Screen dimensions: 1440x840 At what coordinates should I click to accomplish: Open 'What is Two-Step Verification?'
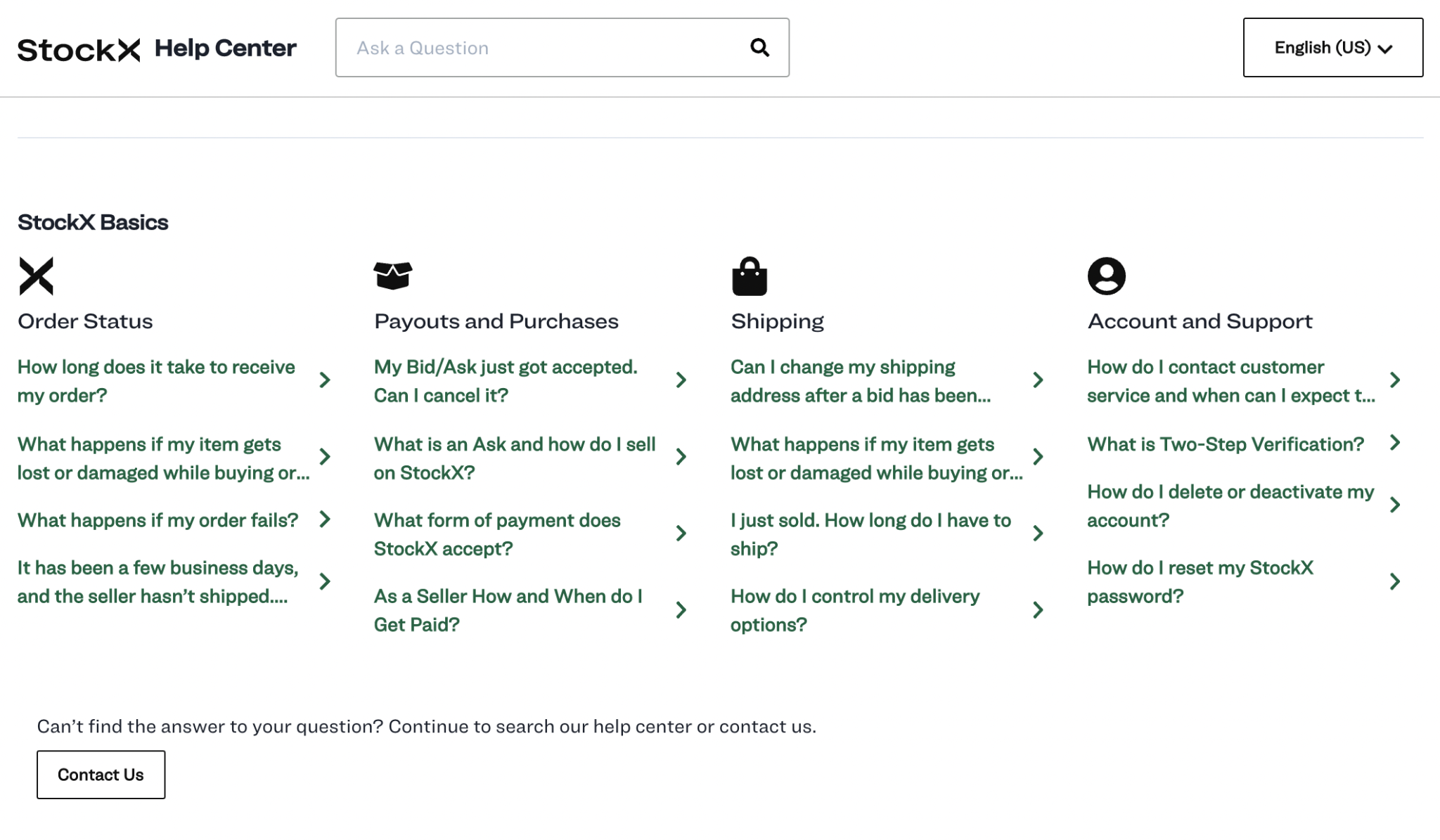1226,444
